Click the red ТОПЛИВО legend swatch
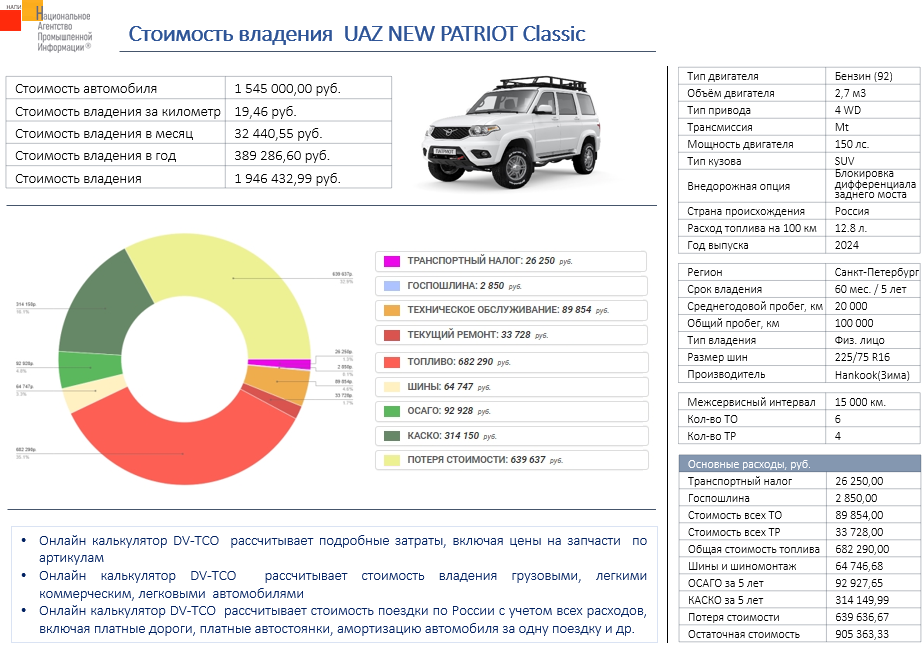This screenshot has height=647, width=924. pos(391,362)
